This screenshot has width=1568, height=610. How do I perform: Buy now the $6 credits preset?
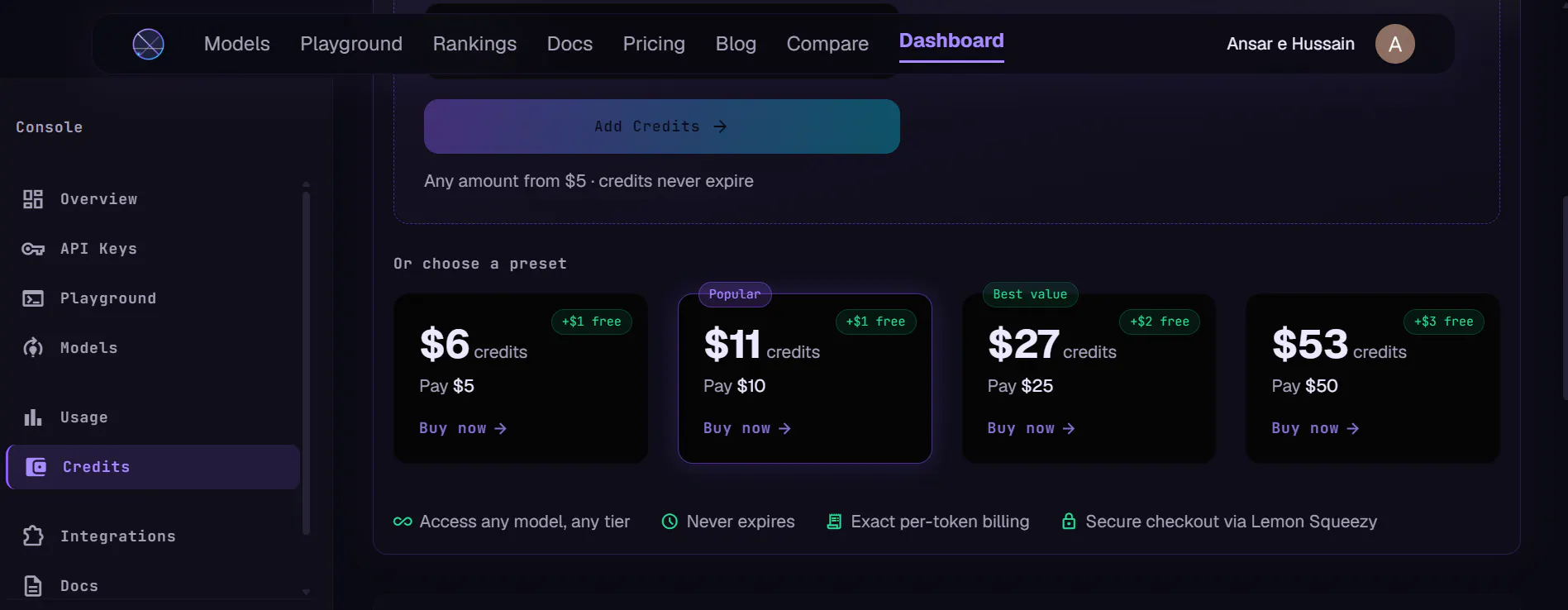(463, 428)
